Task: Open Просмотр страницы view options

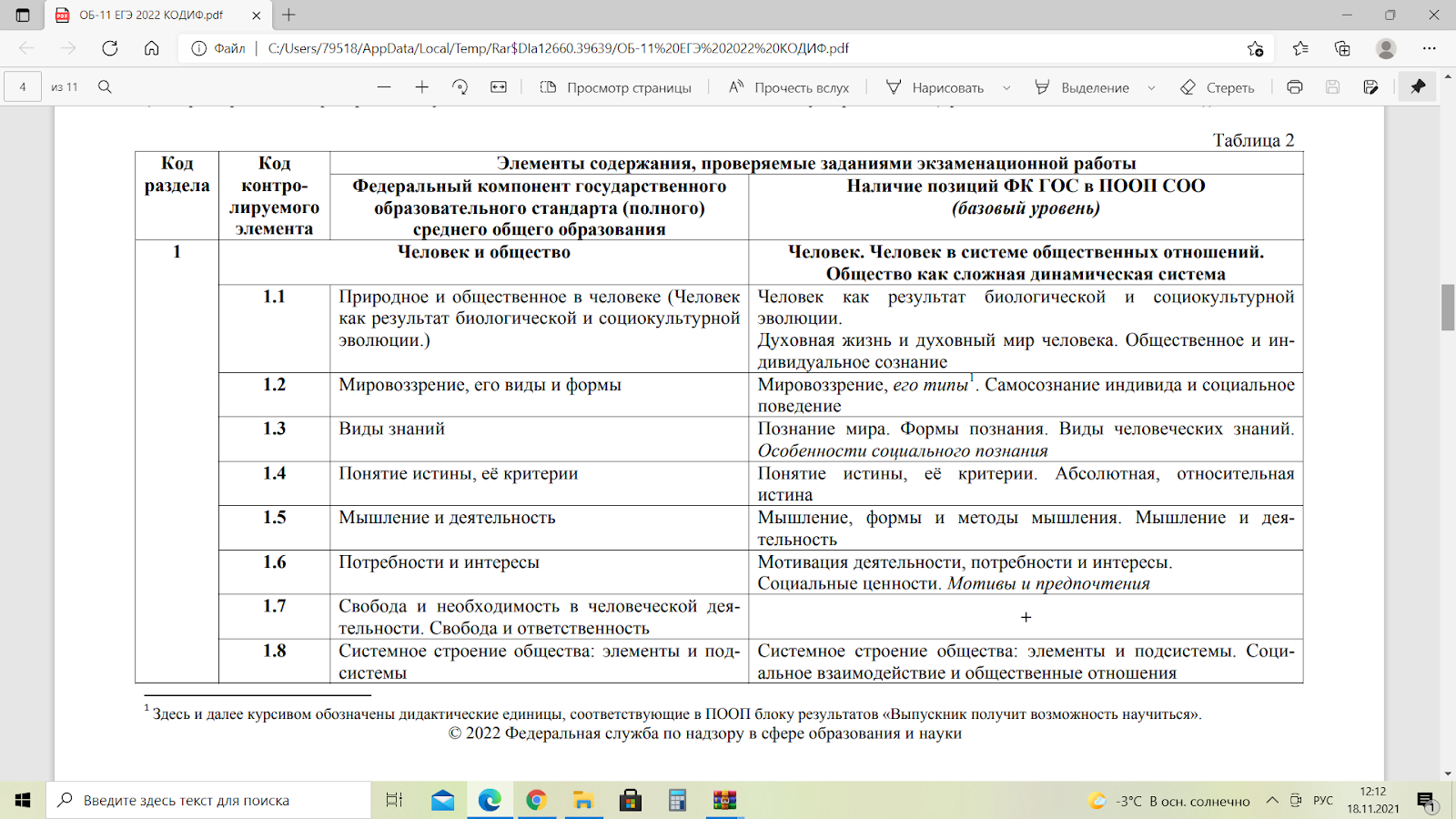Action: tap(616, 87)
